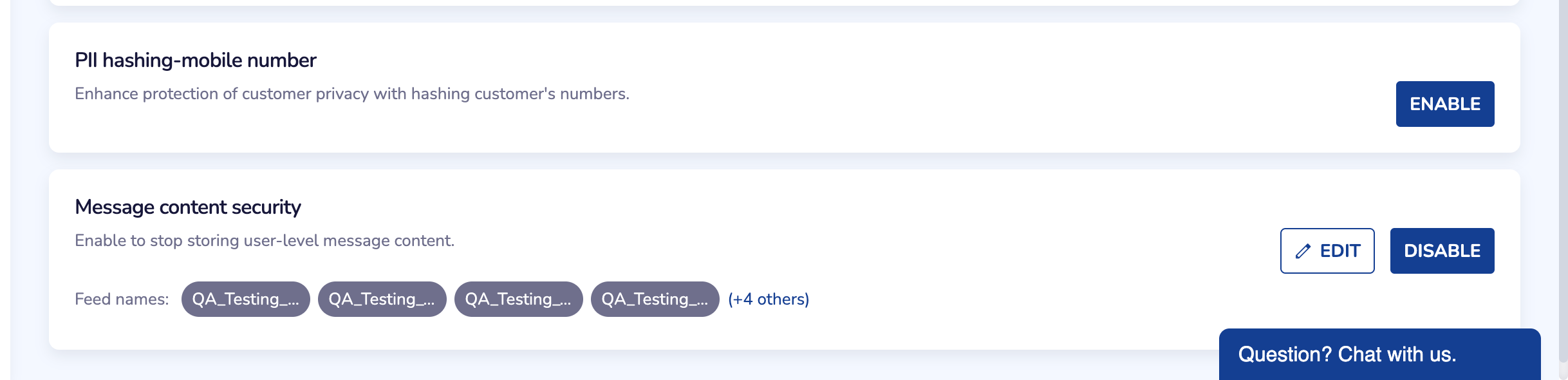Image resolution: width=1568 pixels, height=380 pixels.
Task: Click the 'Feed names:' label
Action: pos(122,299)
